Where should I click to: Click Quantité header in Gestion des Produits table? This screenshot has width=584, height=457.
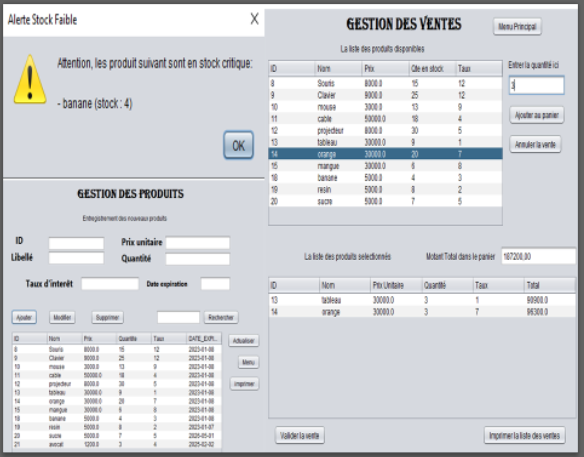[x=133, y=338]
